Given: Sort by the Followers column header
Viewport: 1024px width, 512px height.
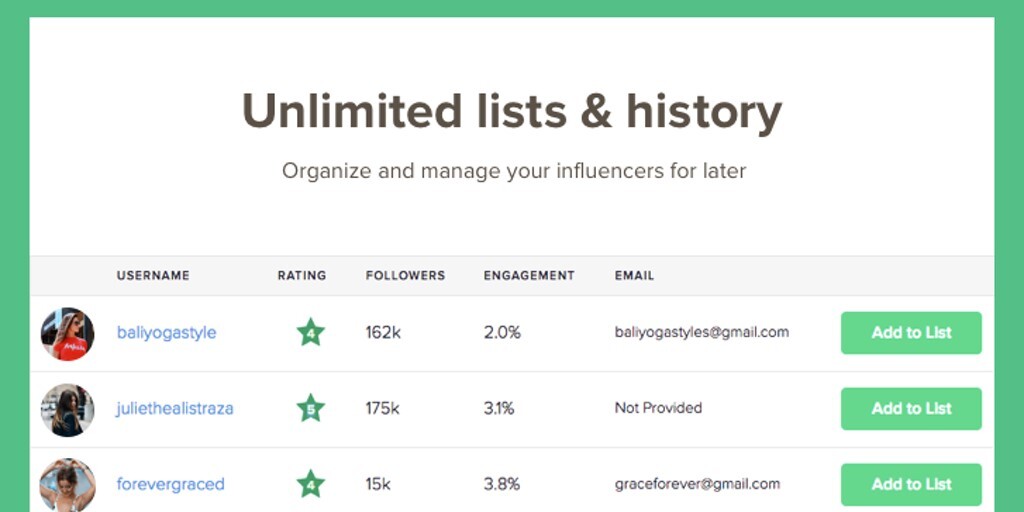Looking at the screenshot, I should [405, 276].
